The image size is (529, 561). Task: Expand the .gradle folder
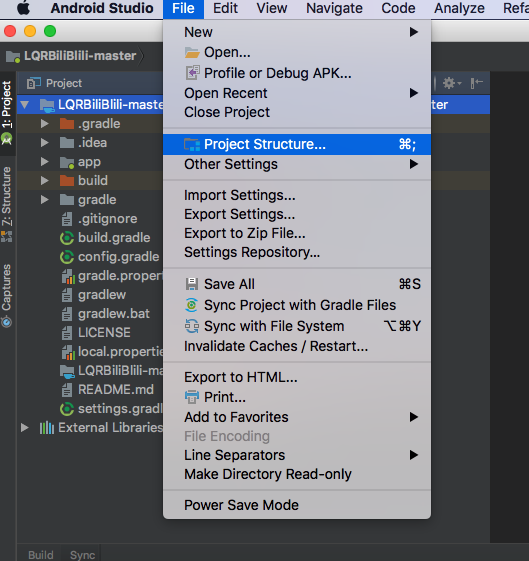tap(45, 124)
